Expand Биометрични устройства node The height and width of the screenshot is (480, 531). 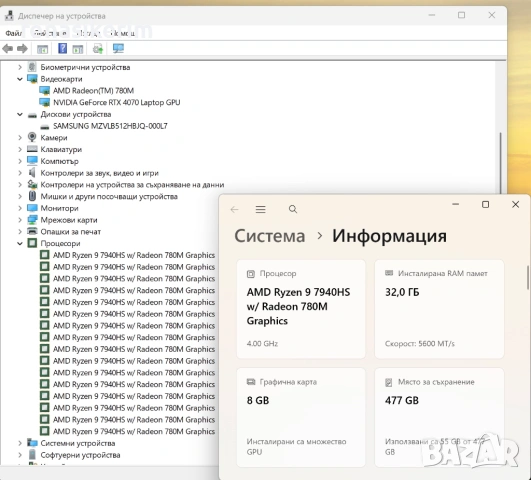click(20, 67)
